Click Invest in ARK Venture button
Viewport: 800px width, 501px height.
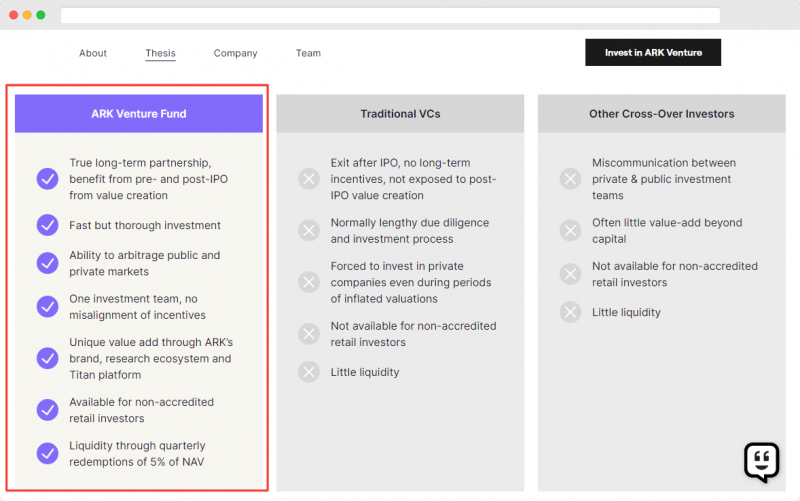pyautogui.click(x=653, y=53)
